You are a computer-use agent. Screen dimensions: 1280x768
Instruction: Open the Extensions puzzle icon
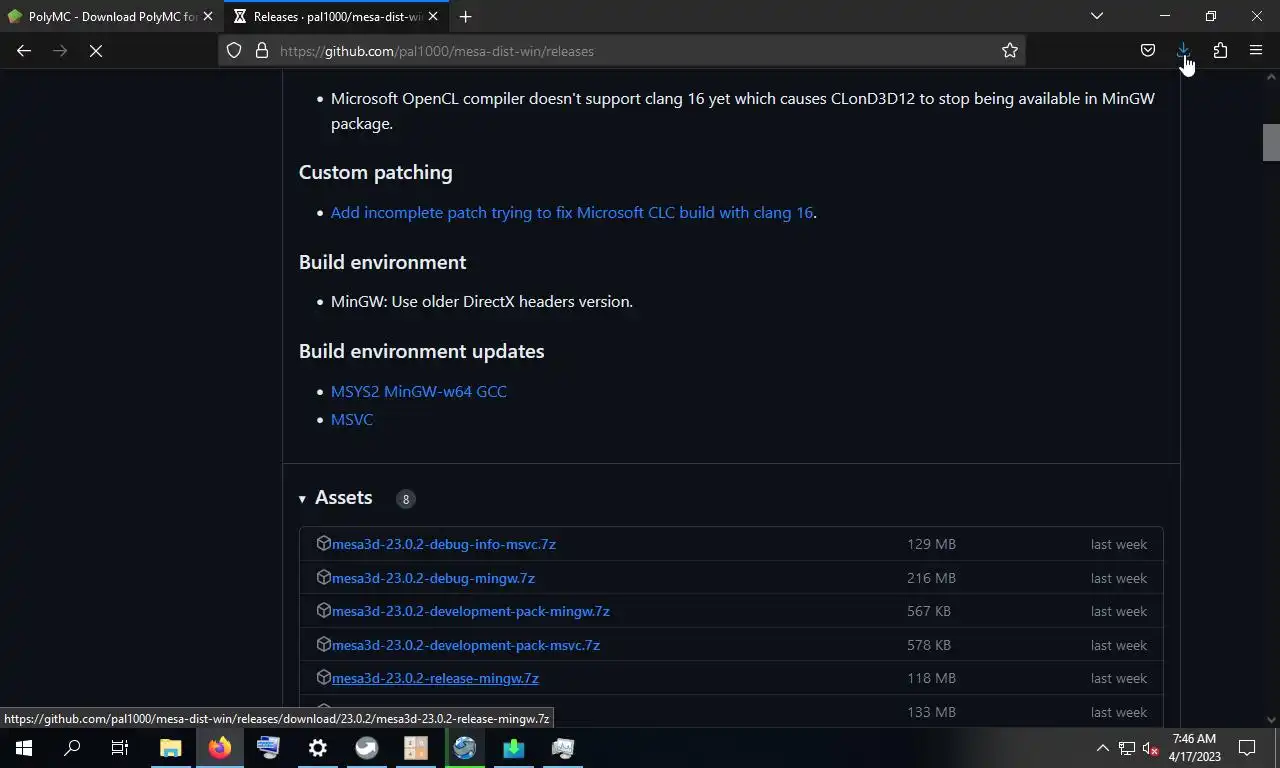(x=1220, y=51)
